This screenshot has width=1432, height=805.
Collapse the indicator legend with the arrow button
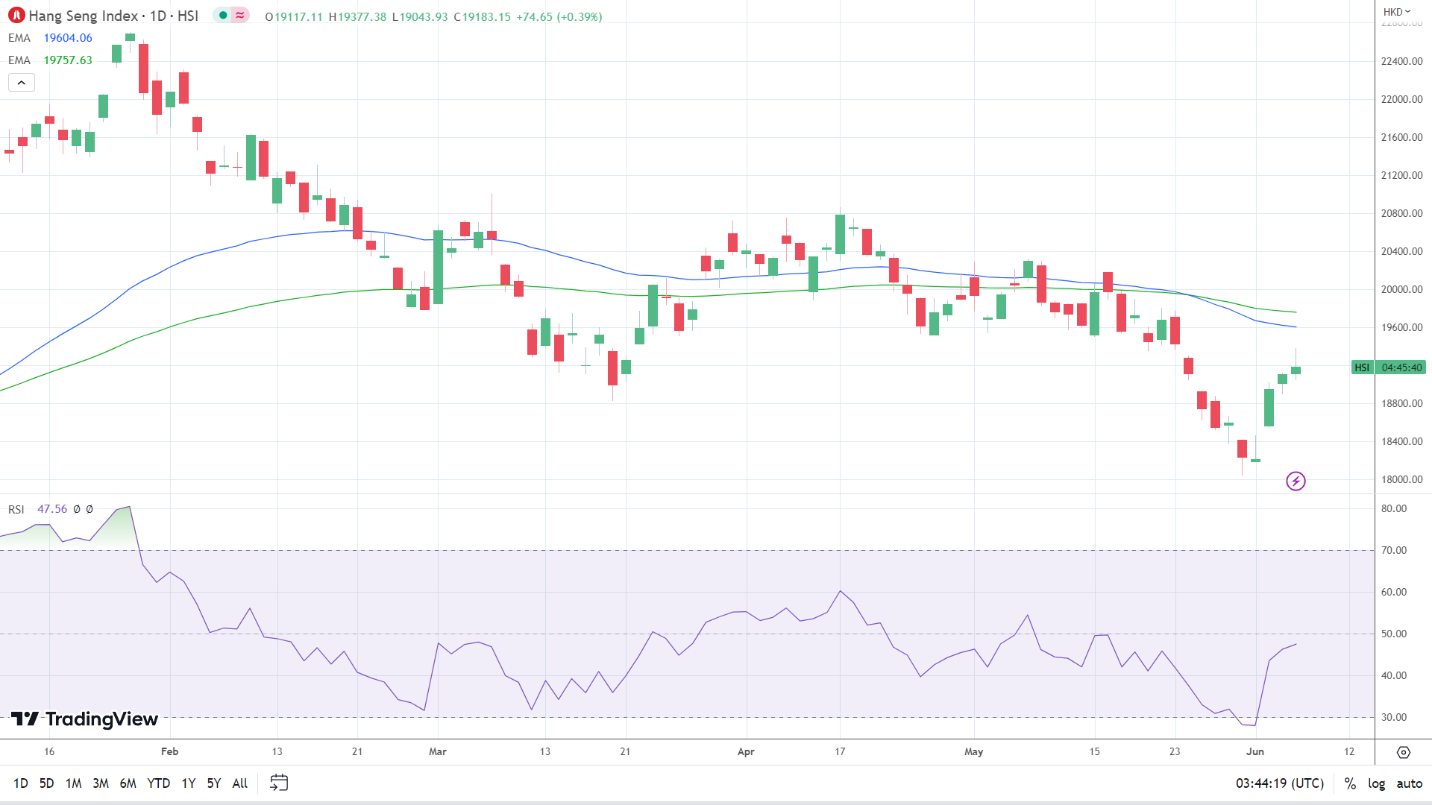[21, 82]
